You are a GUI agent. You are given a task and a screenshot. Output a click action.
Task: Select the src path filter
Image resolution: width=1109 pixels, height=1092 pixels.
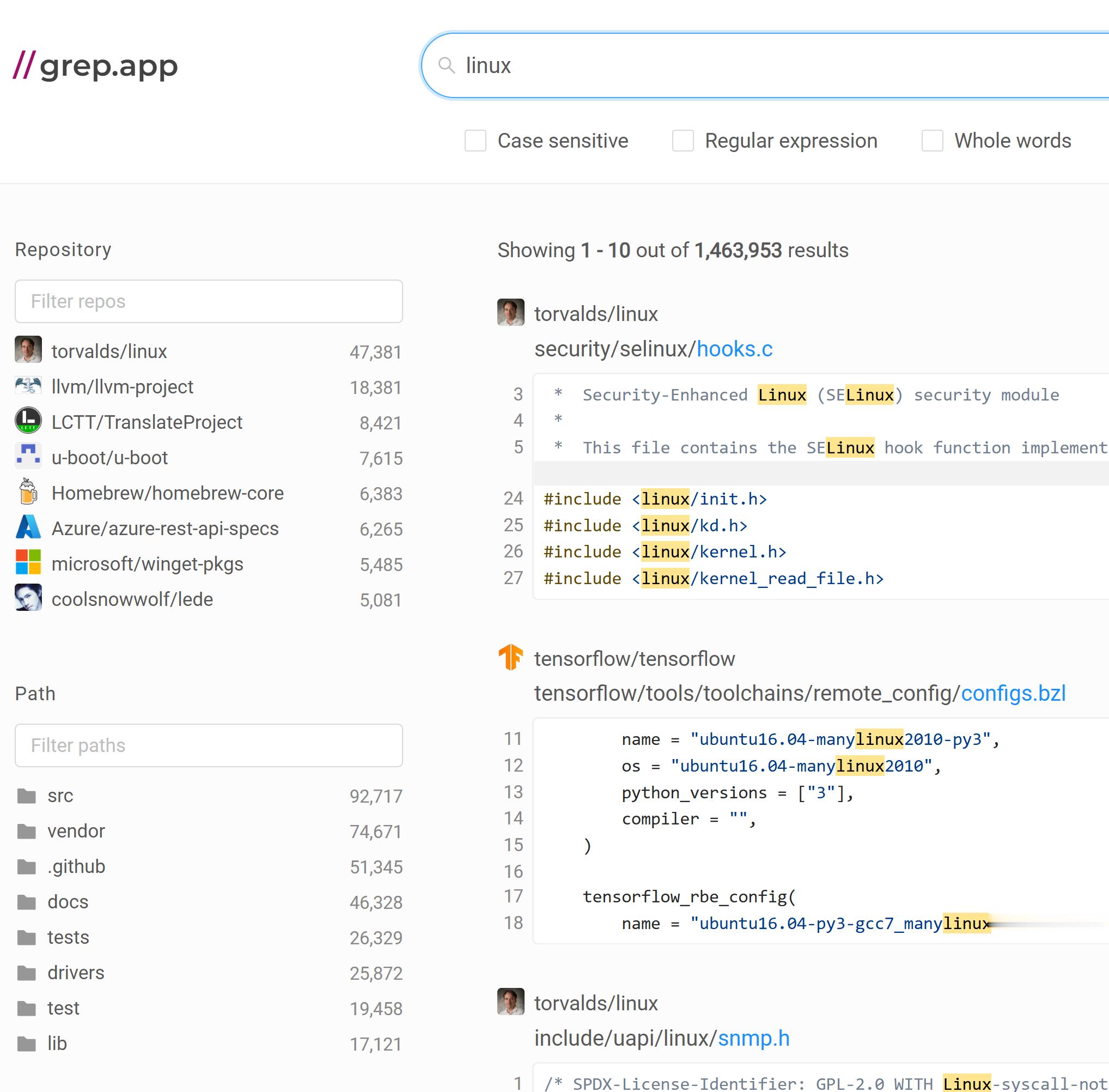click(x=209, y=796)
